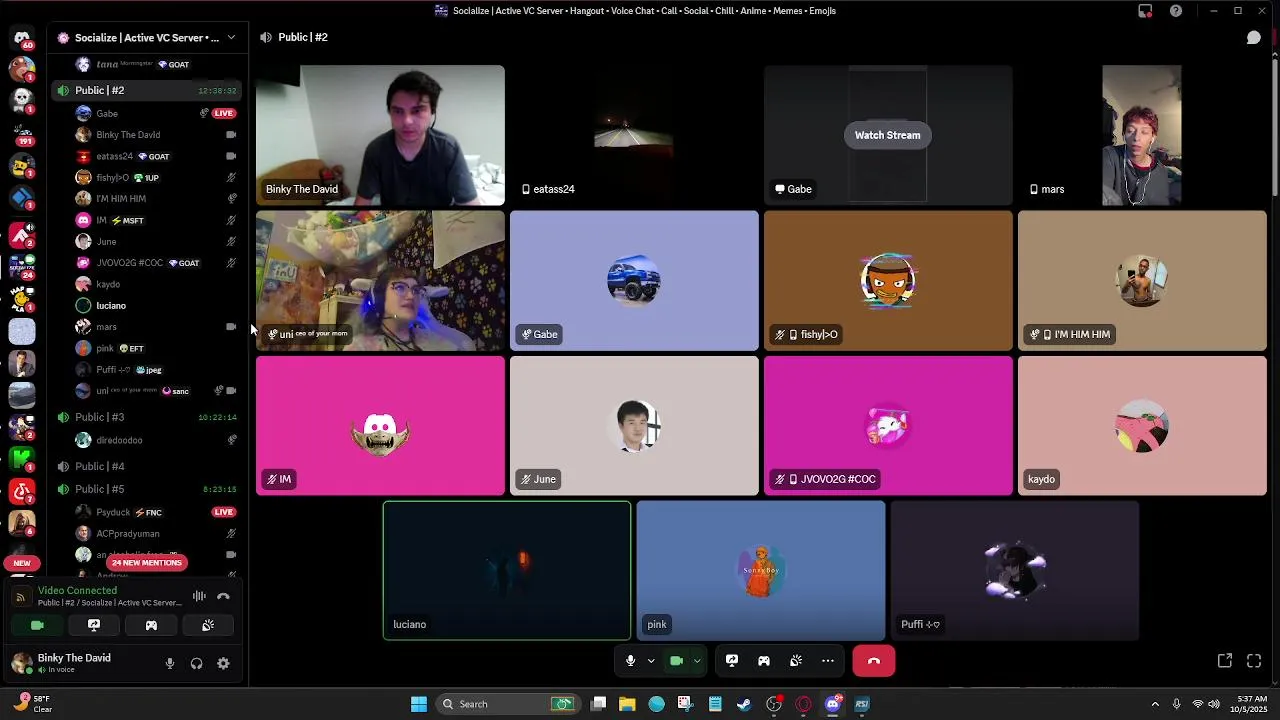1280x720 pixels.
Task: Jump to the 24 New Mentions pill
Action: point(147,563)
